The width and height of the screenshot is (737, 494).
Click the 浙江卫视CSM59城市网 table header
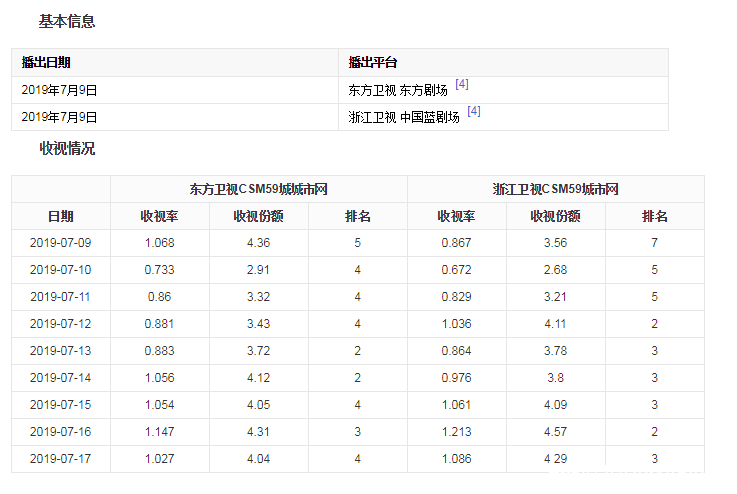click(x=555, y=189)
